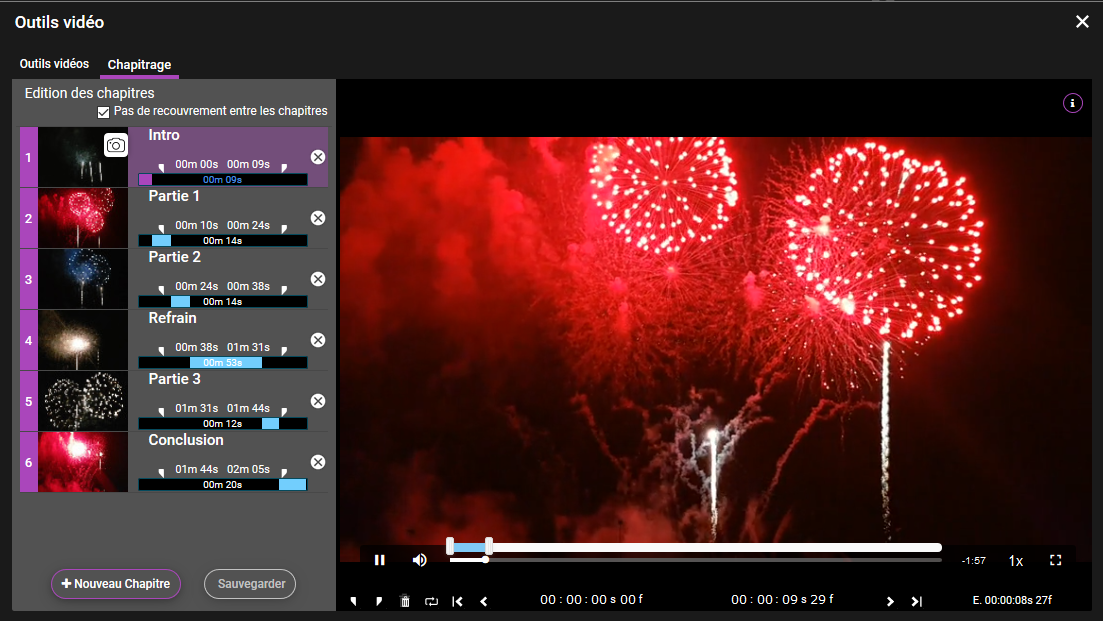Screen dimensions: 1103x621
Task: Open the 1x playback speed menu
Action: [x=1015, y=561]
